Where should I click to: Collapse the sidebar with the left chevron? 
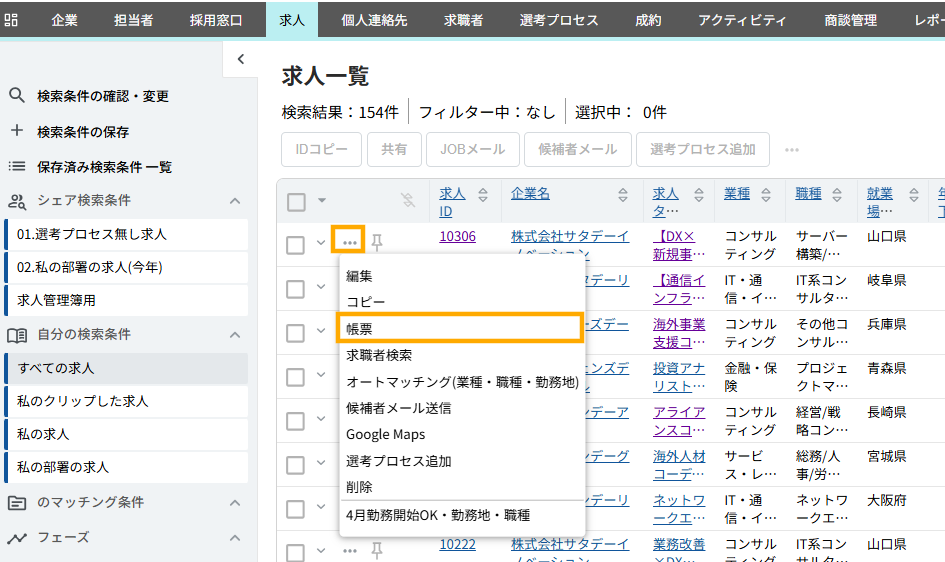(240, 60)
